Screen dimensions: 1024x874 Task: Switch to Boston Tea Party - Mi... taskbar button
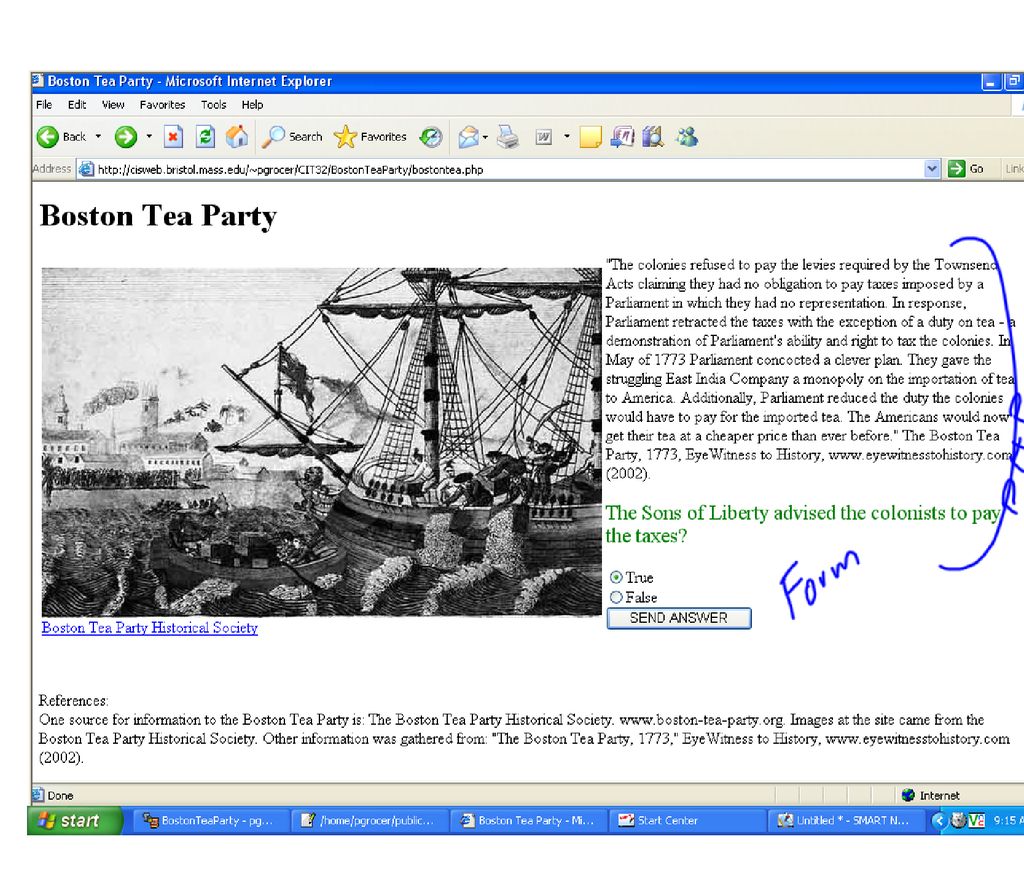(528, 820)
